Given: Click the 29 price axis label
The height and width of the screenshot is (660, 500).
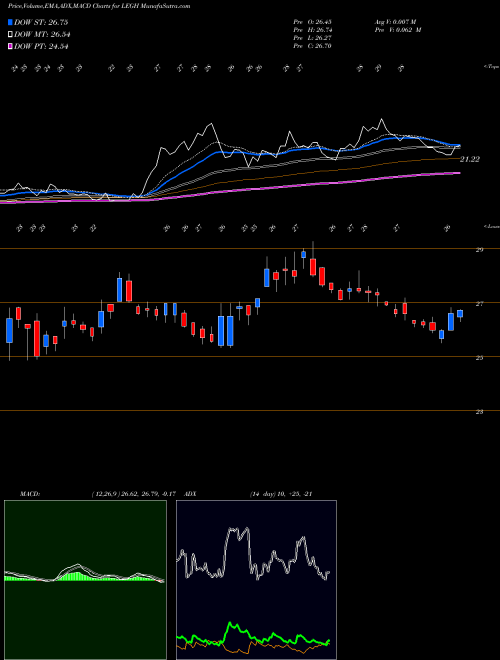Looking at the screenshot, I should tap(479, 250).
